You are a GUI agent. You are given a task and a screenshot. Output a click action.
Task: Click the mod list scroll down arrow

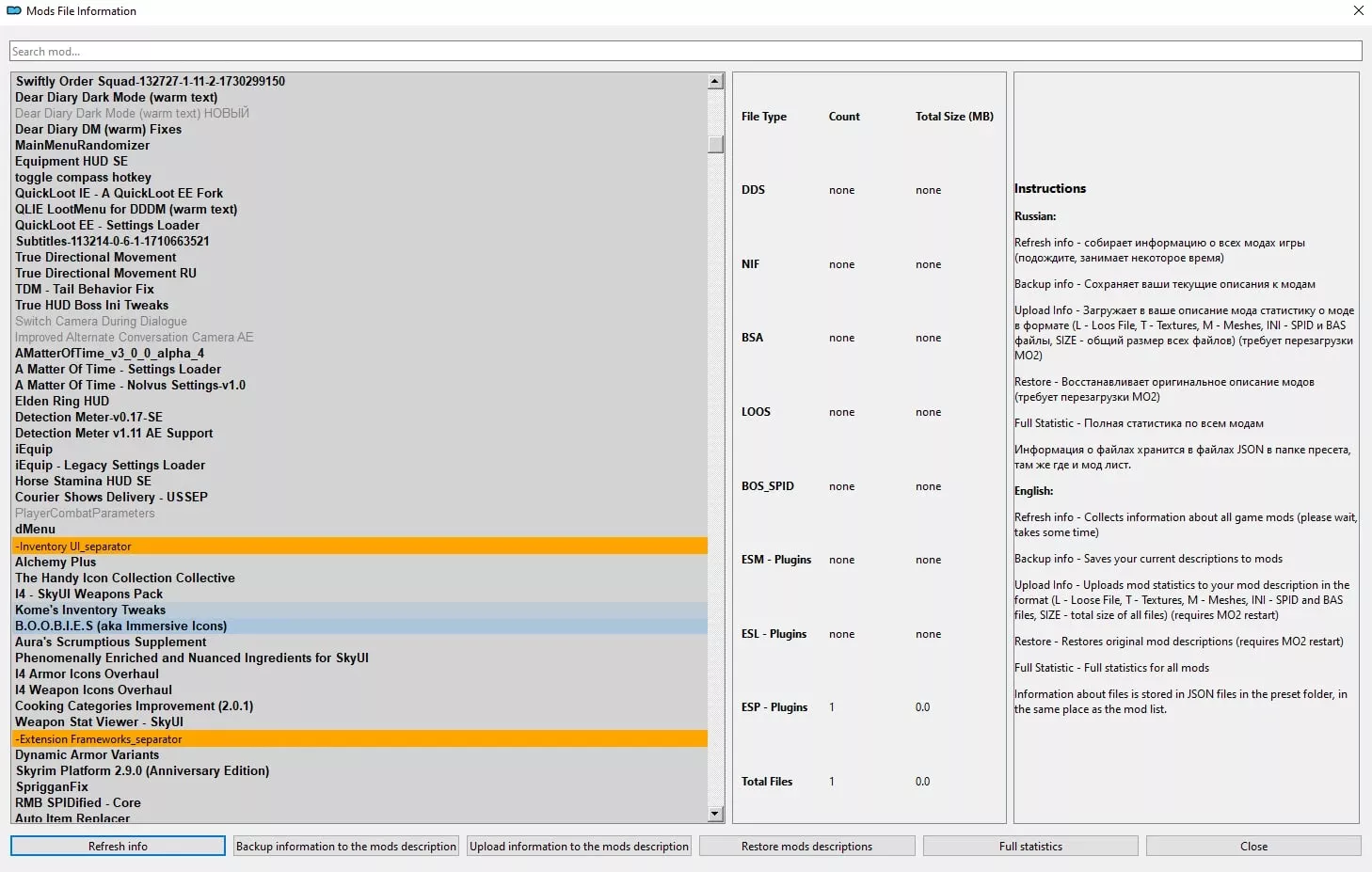click(715, 814)
